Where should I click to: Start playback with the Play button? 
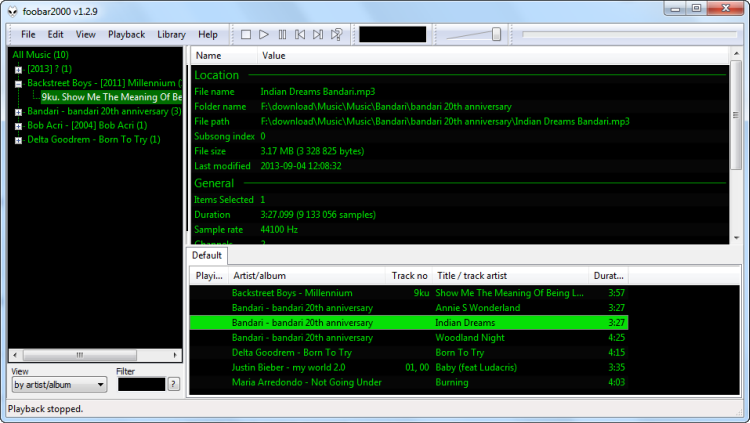pyautogui.click(x=264, y=34)
